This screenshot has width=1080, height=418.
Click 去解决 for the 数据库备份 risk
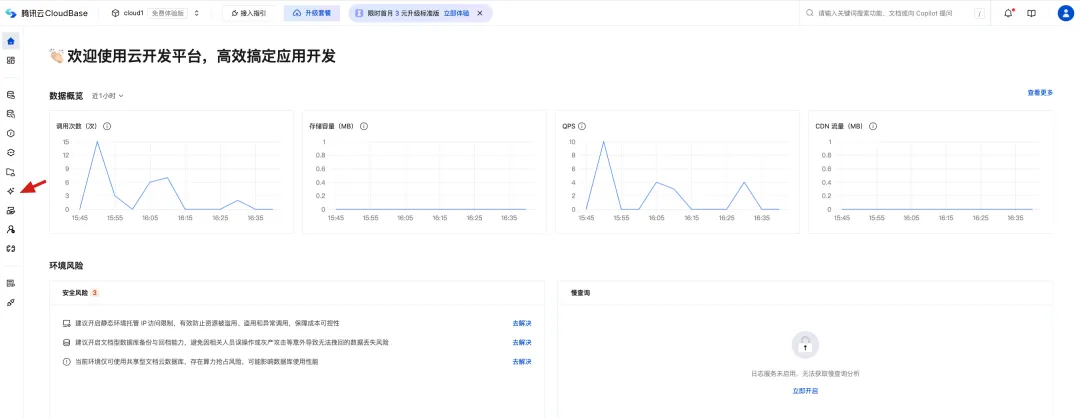[521, 342]
